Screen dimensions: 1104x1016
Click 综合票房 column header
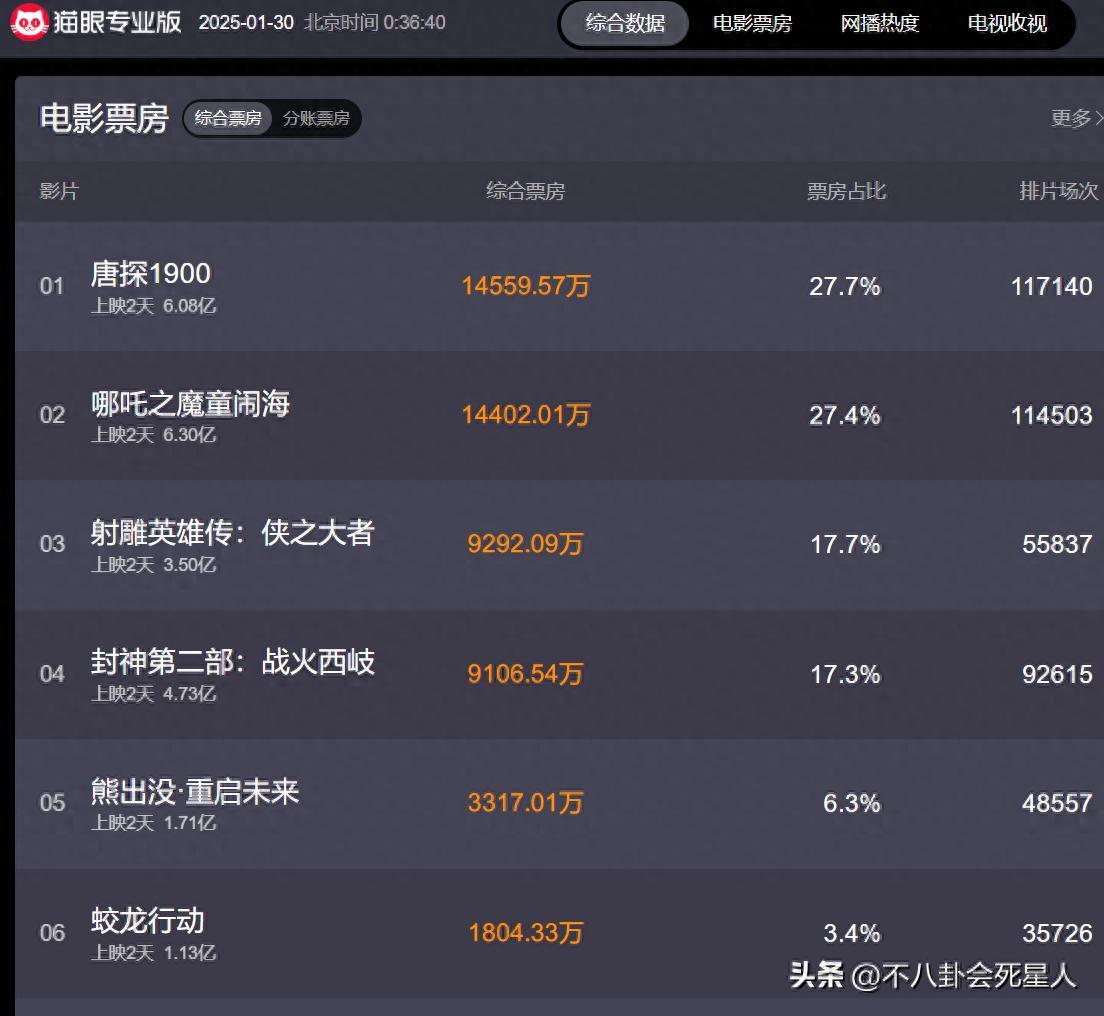[x=525, y=192]
